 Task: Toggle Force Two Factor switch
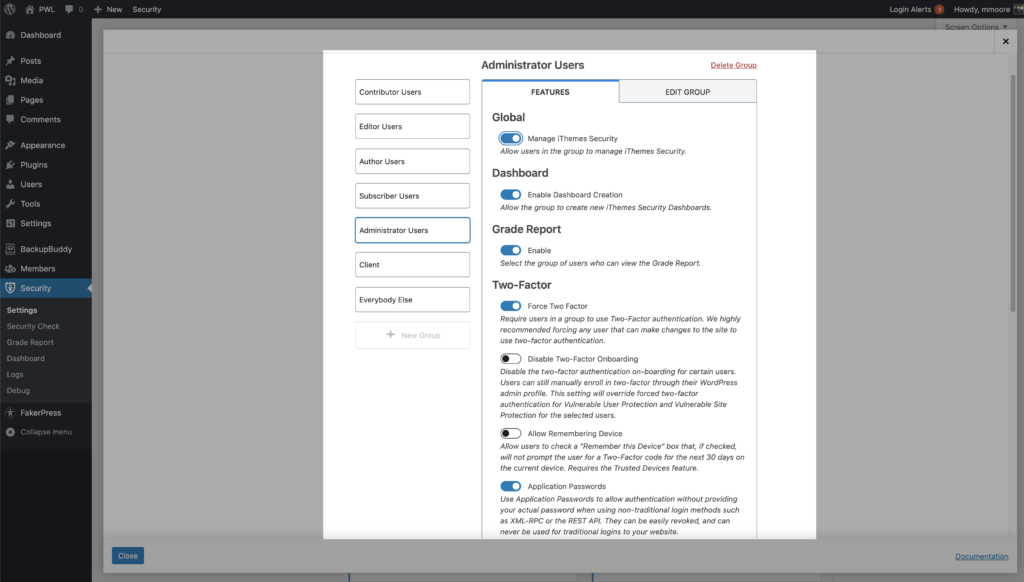click(511, 306)
